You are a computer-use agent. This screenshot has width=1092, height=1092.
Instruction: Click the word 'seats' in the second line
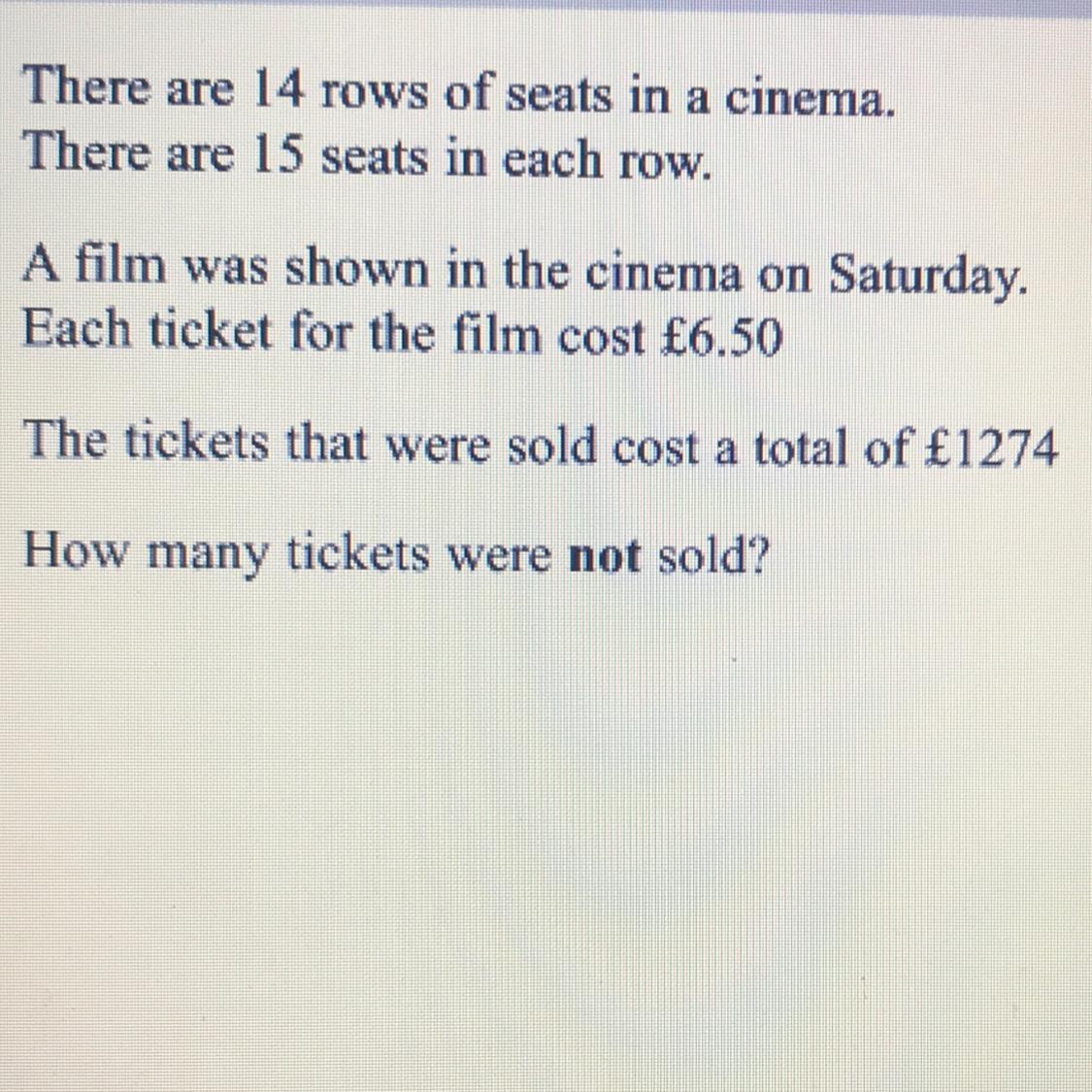(374, 159)
